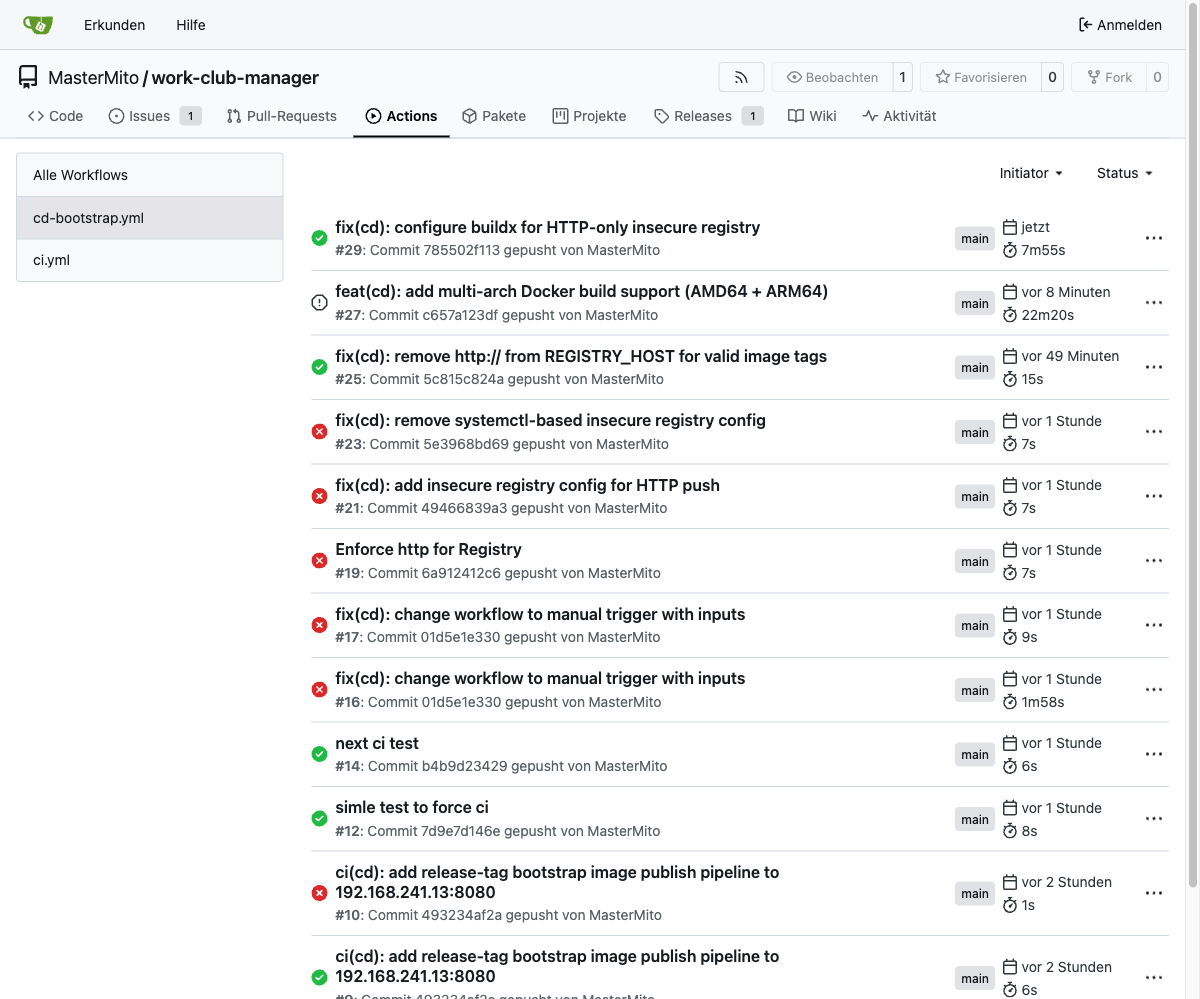Expand the Initiator filter dropdown
The height and width of the screenshot is (999, 1200).
(1030, 173)
